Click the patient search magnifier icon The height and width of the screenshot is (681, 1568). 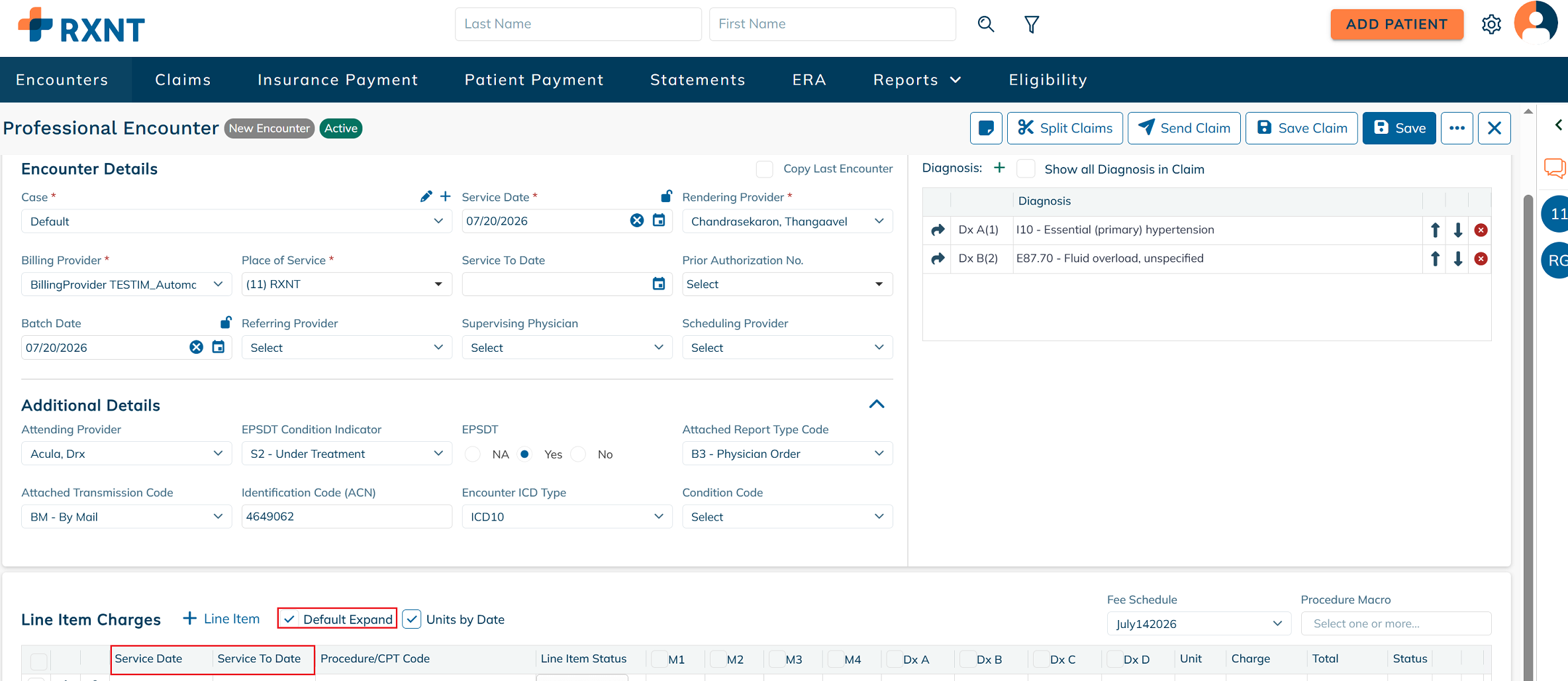[x=985, y=25]
